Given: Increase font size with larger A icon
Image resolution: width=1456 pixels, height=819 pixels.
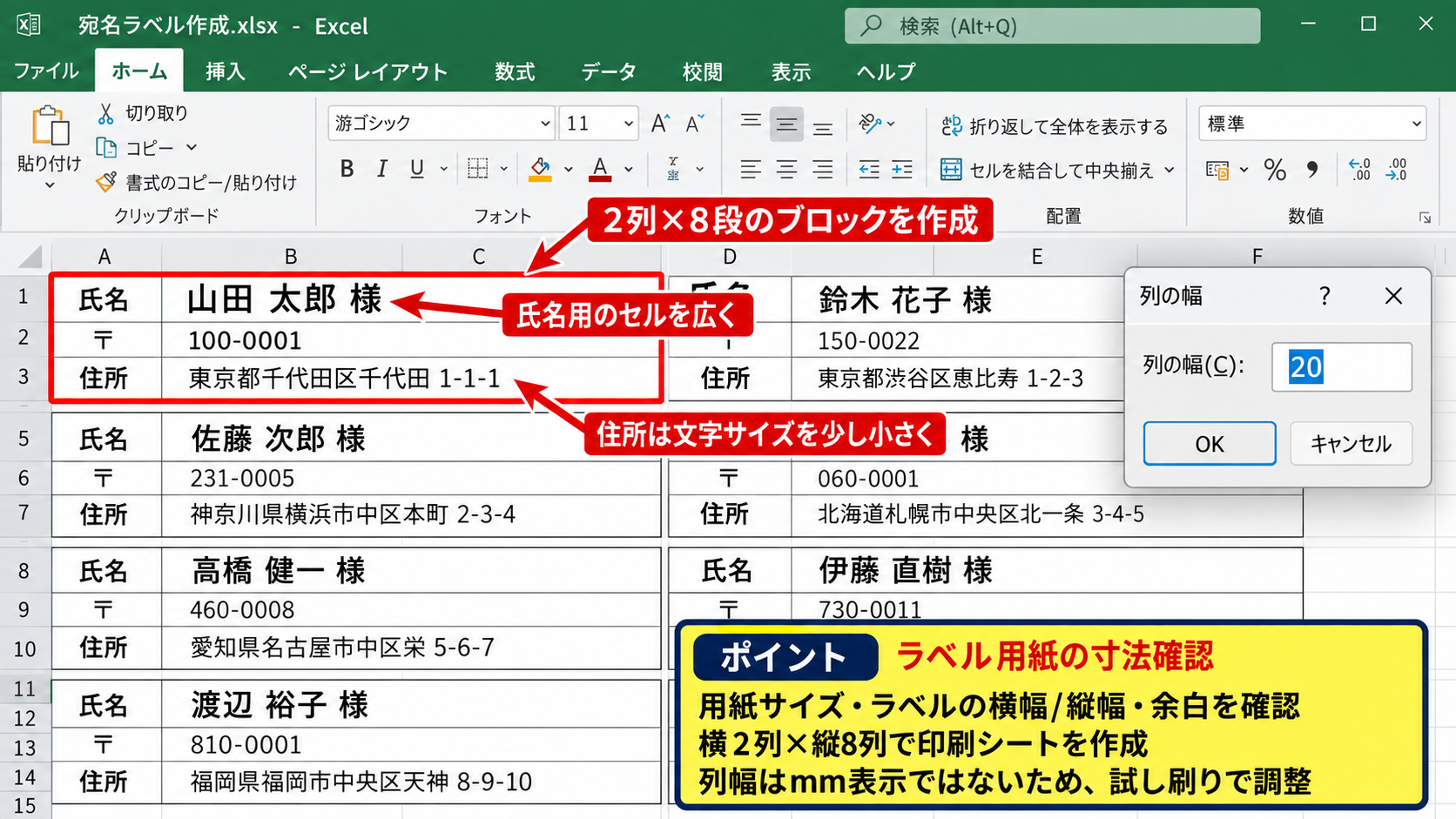Looking at the screenshot, I should point(660,124).
